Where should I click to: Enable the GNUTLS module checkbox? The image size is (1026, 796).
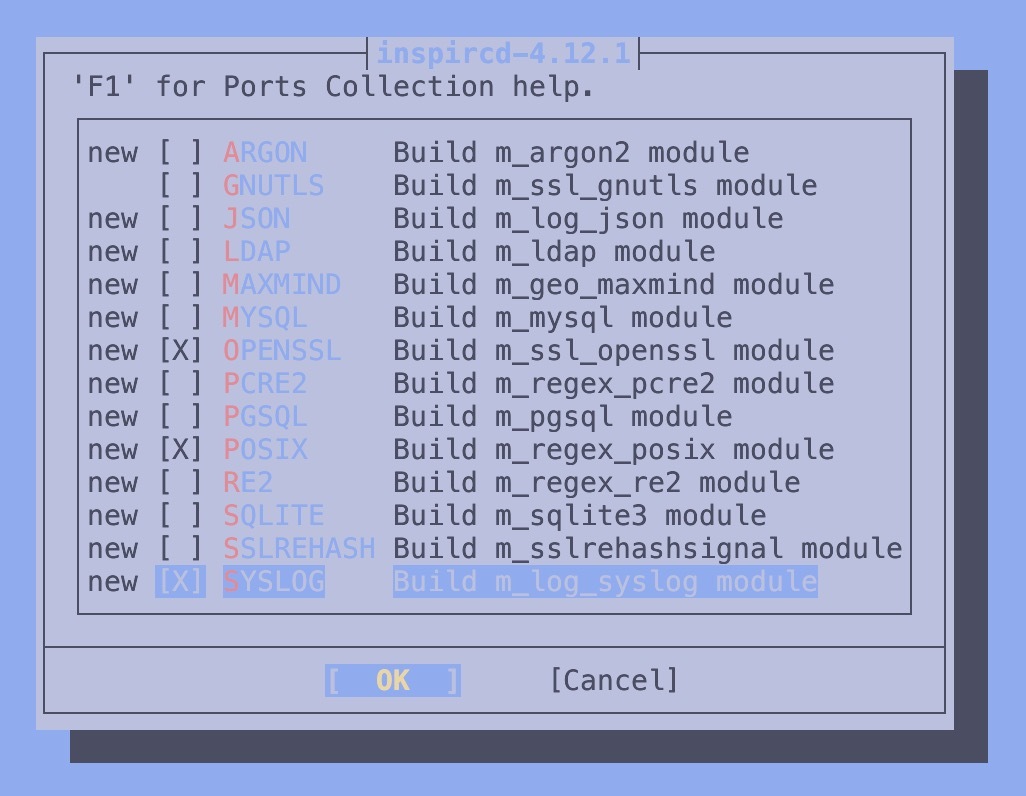pyautogui.click(x=181, y=185)
